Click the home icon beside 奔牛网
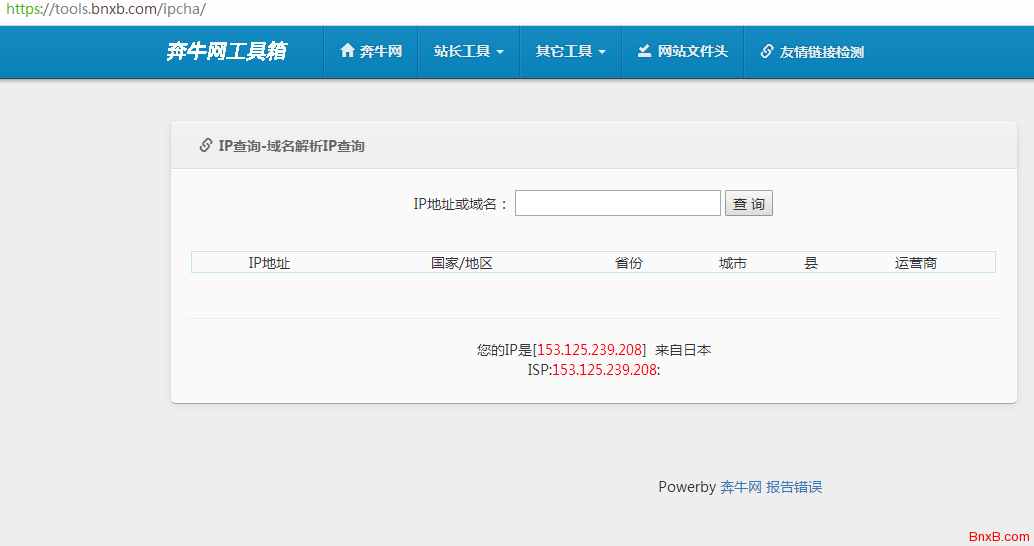The image size is (1034, 546). click(347, 51)
